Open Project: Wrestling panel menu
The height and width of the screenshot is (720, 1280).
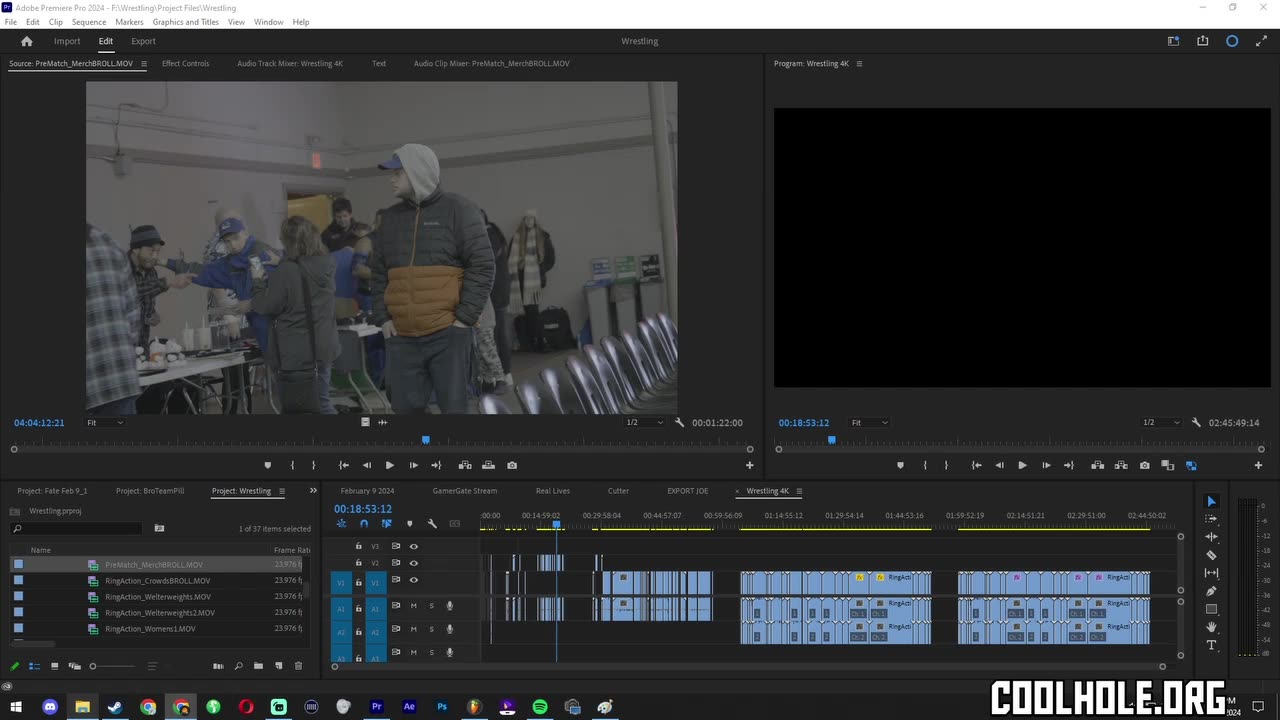(x=282, y=491)
